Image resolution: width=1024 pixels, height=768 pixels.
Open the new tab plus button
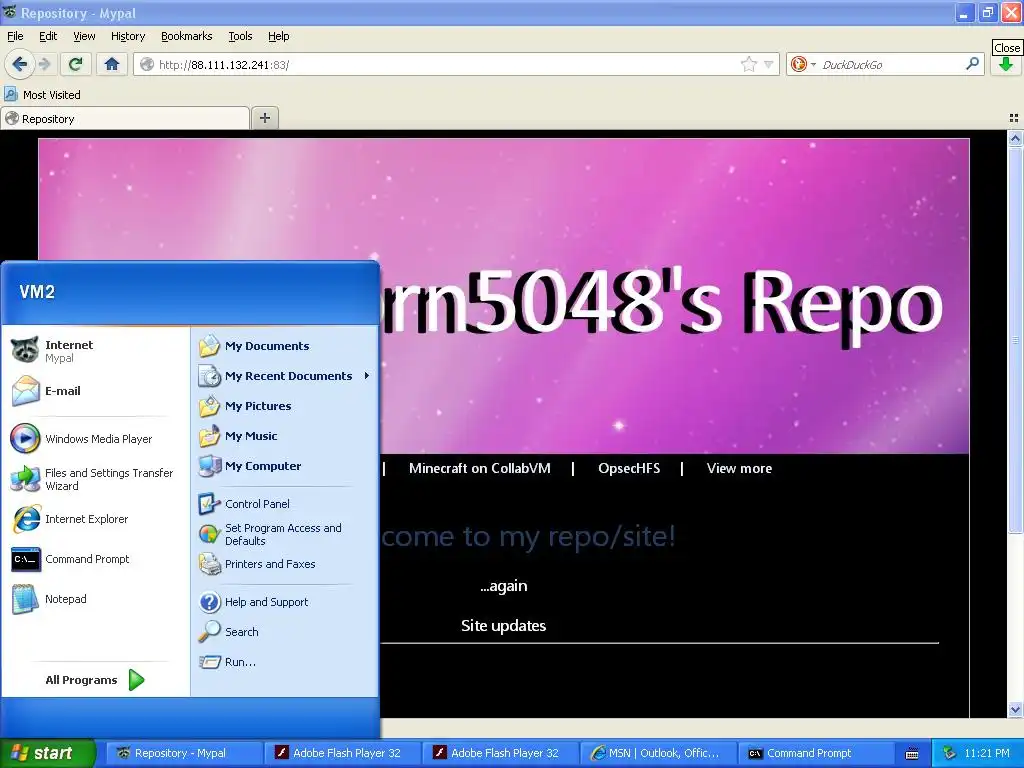(x=264, y=118)
